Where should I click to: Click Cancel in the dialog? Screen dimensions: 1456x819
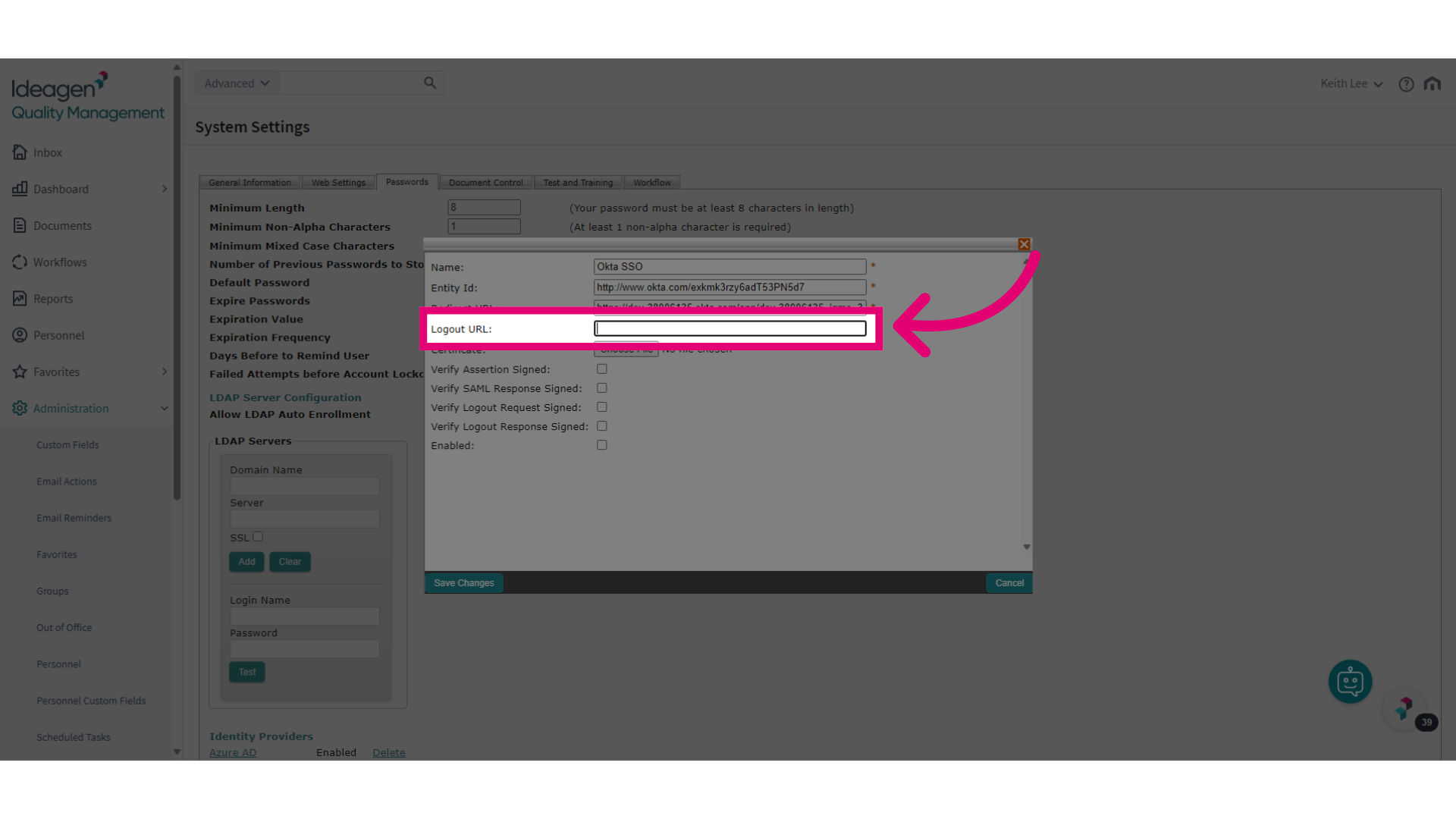coord(1009,583)
